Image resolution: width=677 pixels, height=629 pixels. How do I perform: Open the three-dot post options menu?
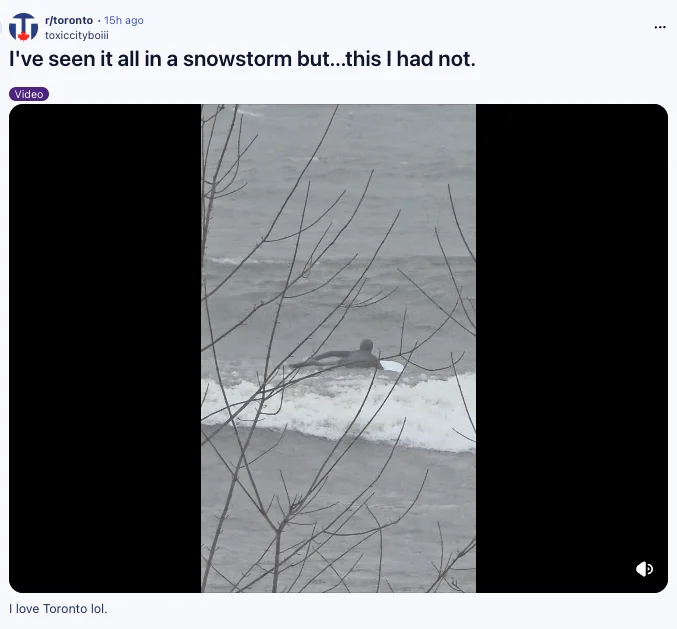(660, 27)
